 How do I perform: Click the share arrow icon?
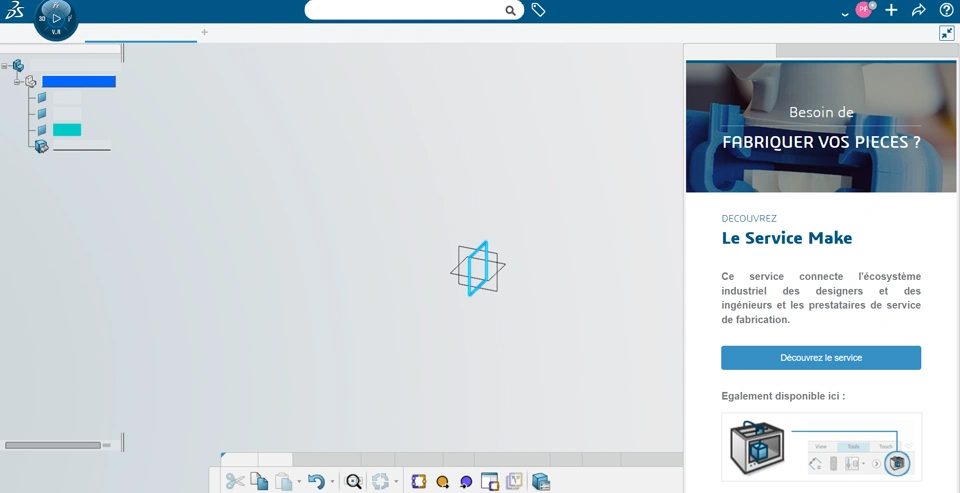click(x=918, y=10)
